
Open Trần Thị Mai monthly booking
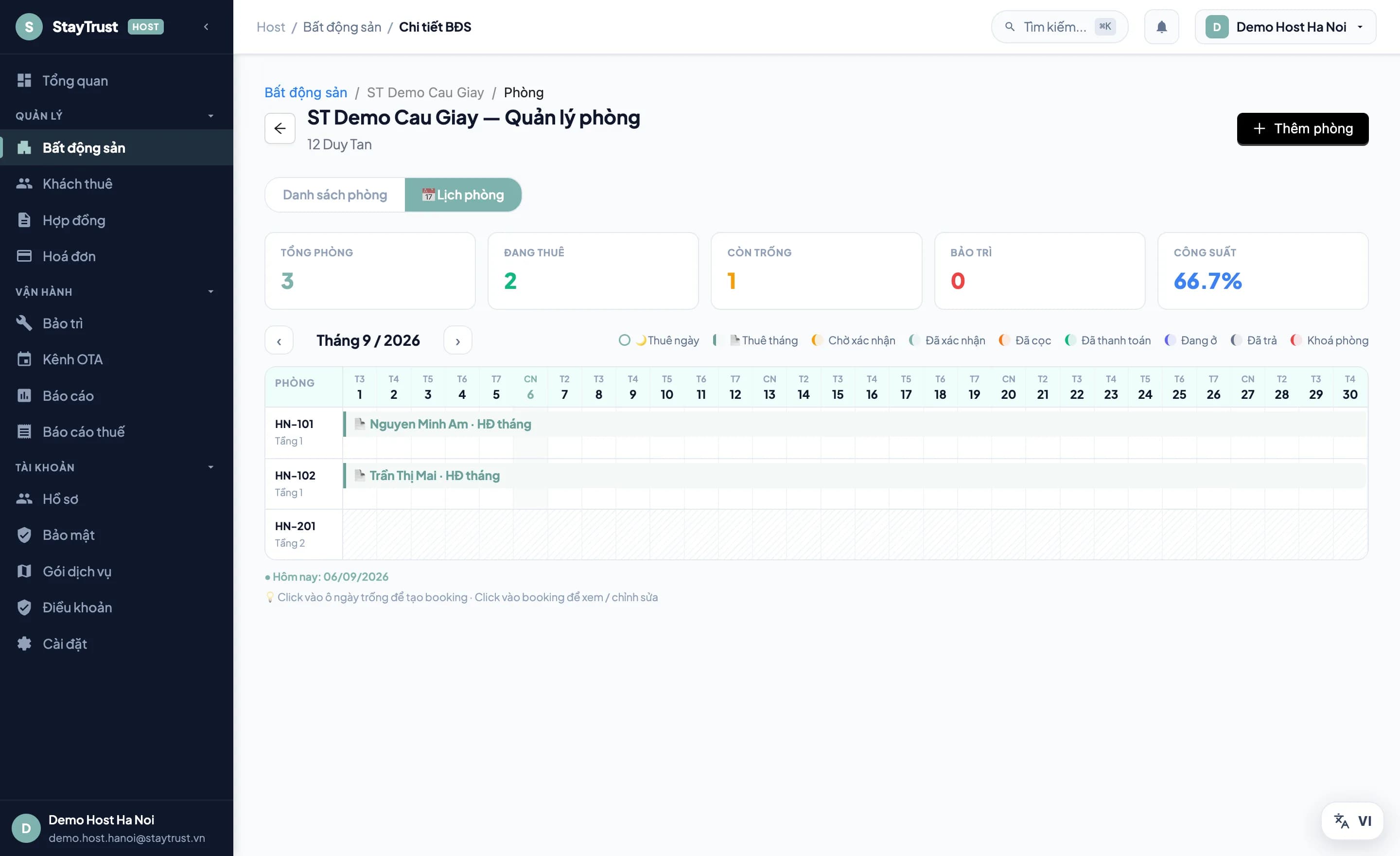855,476
